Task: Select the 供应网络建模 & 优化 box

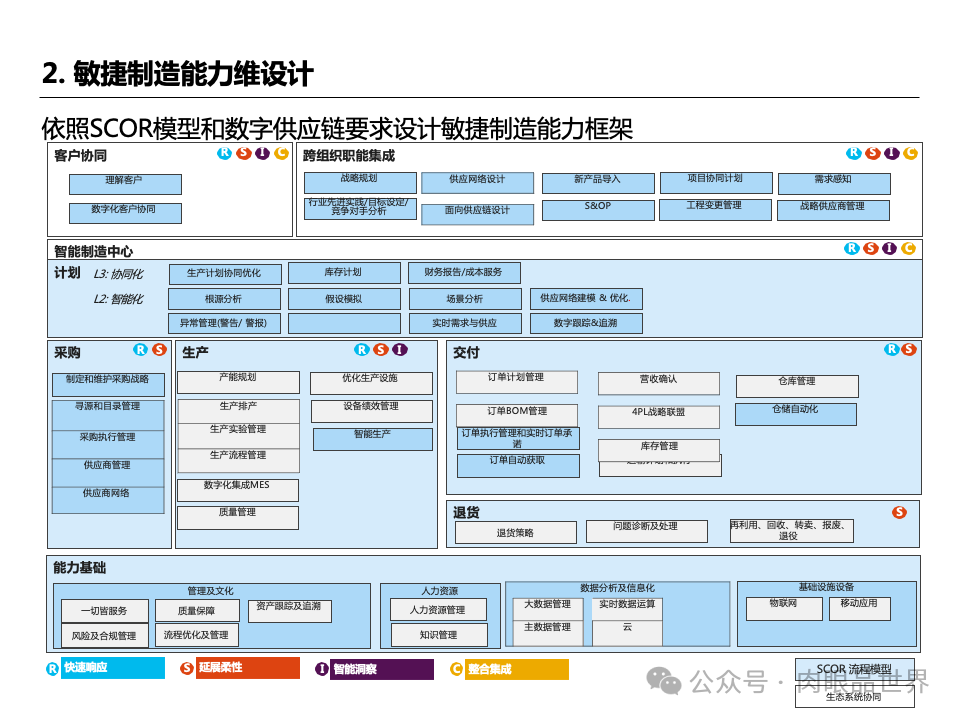Action: [x=587, y=298]
